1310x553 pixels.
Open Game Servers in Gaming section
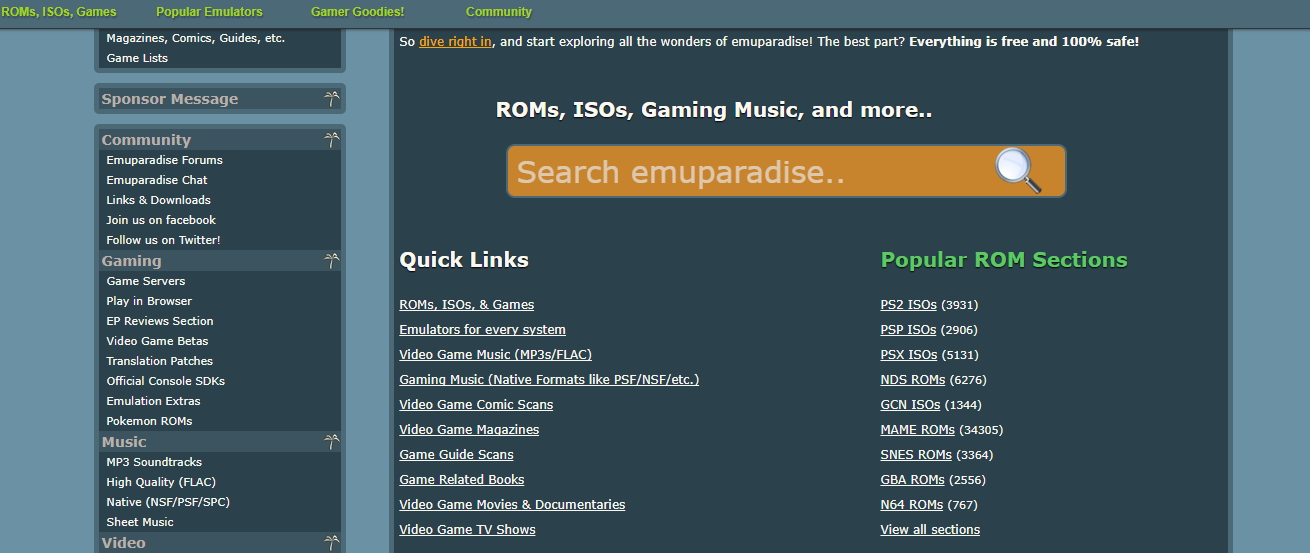(x=146, y=281)
